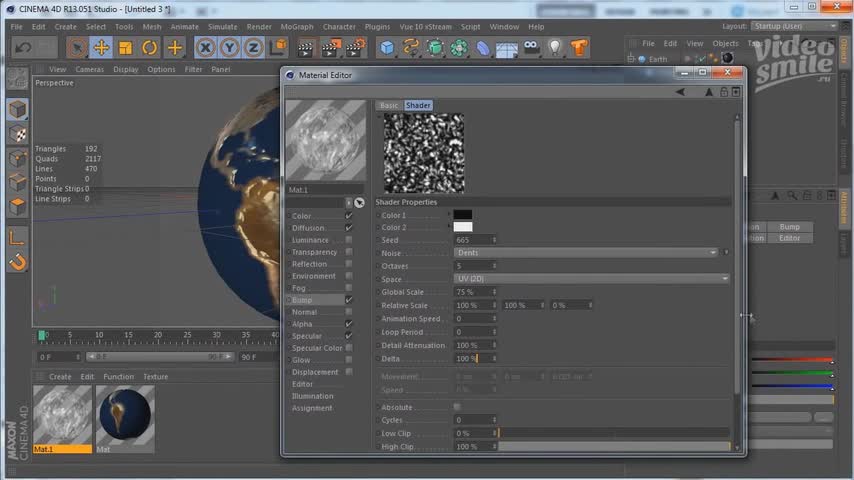Open the MoGraph menu
The image size is (854, 480).
click(x=296, y=27)
